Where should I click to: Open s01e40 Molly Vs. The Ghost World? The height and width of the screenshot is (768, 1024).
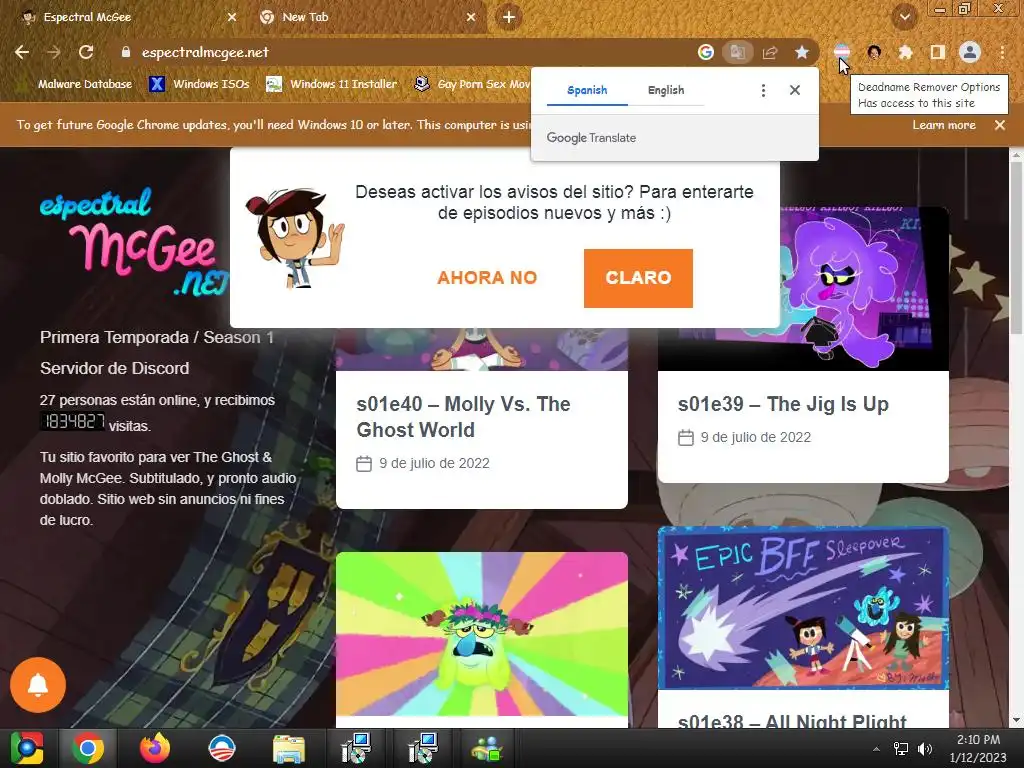463,417
